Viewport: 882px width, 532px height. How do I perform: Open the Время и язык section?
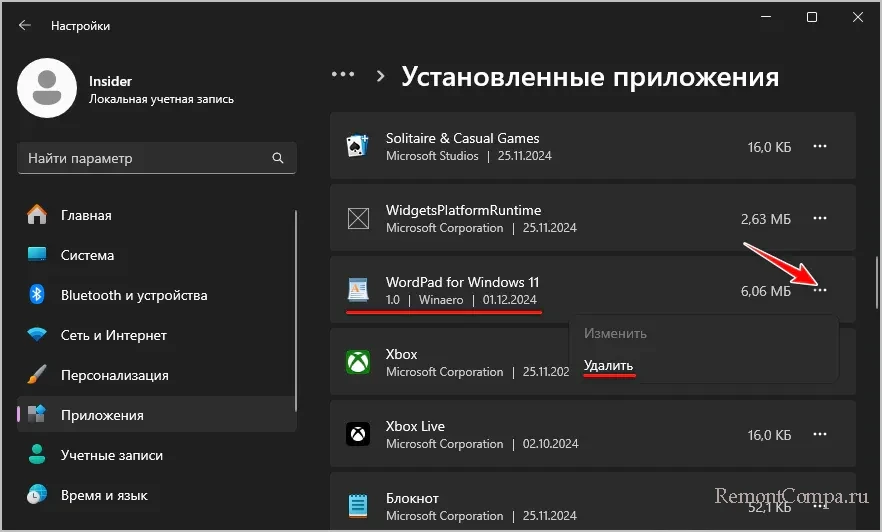tap(156, 495)
